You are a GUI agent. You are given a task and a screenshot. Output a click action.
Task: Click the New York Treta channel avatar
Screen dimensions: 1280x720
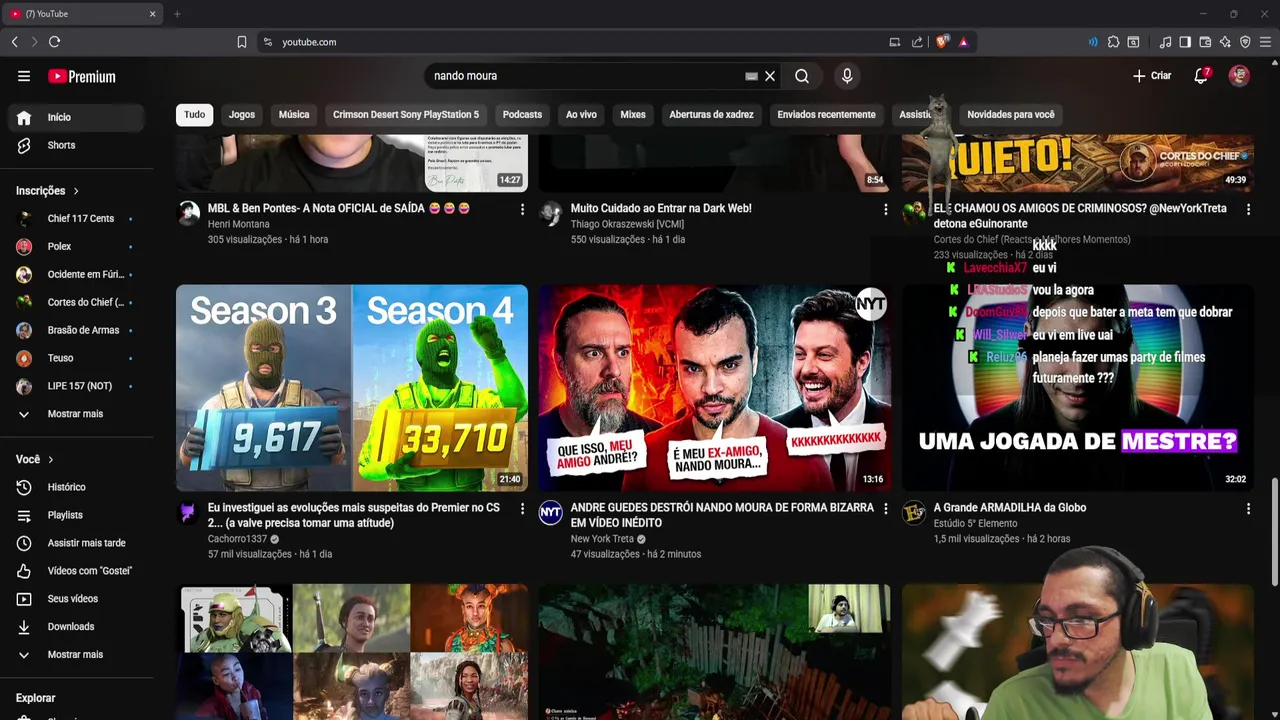pyautogui.click(x=551, y=513)
